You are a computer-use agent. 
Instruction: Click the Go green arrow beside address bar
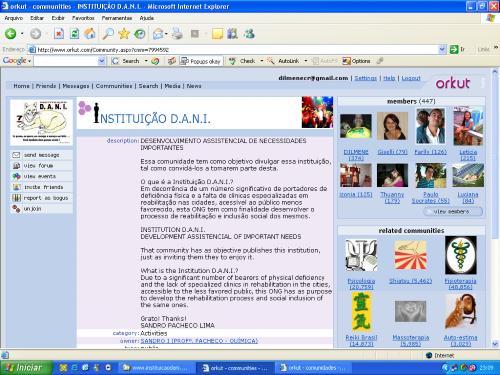(x=454, y=50)
